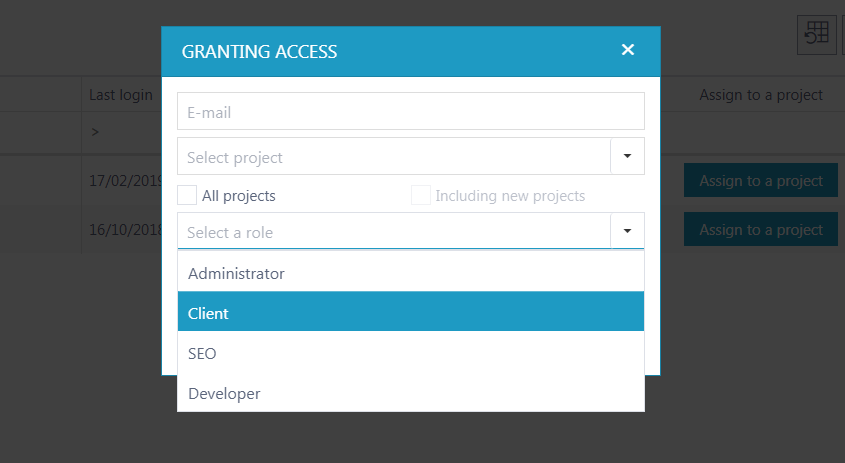Collapse the role dropdown via its arrow
The image size is (845, 463).
click(x=627, y=231)
